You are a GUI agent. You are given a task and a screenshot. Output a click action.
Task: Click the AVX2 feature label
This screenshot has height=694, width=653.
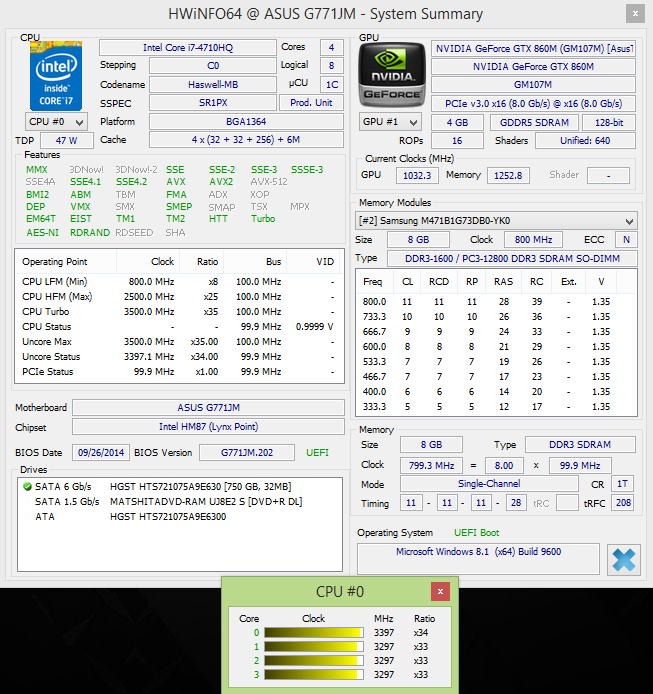click(221, 182)
